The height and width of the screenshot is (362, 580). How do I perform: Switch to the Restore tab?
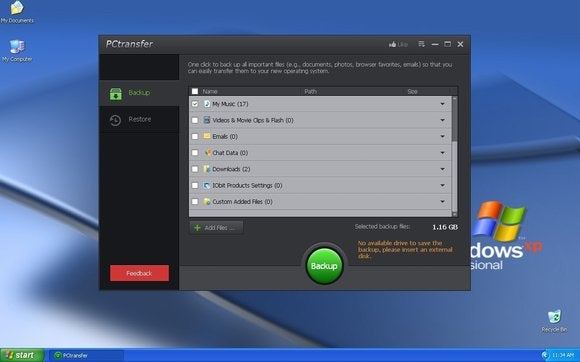click(139, 119)
